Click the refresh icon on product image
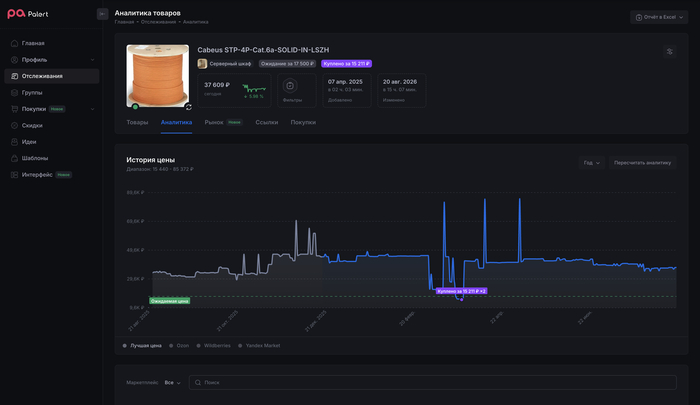 point(188,107)
